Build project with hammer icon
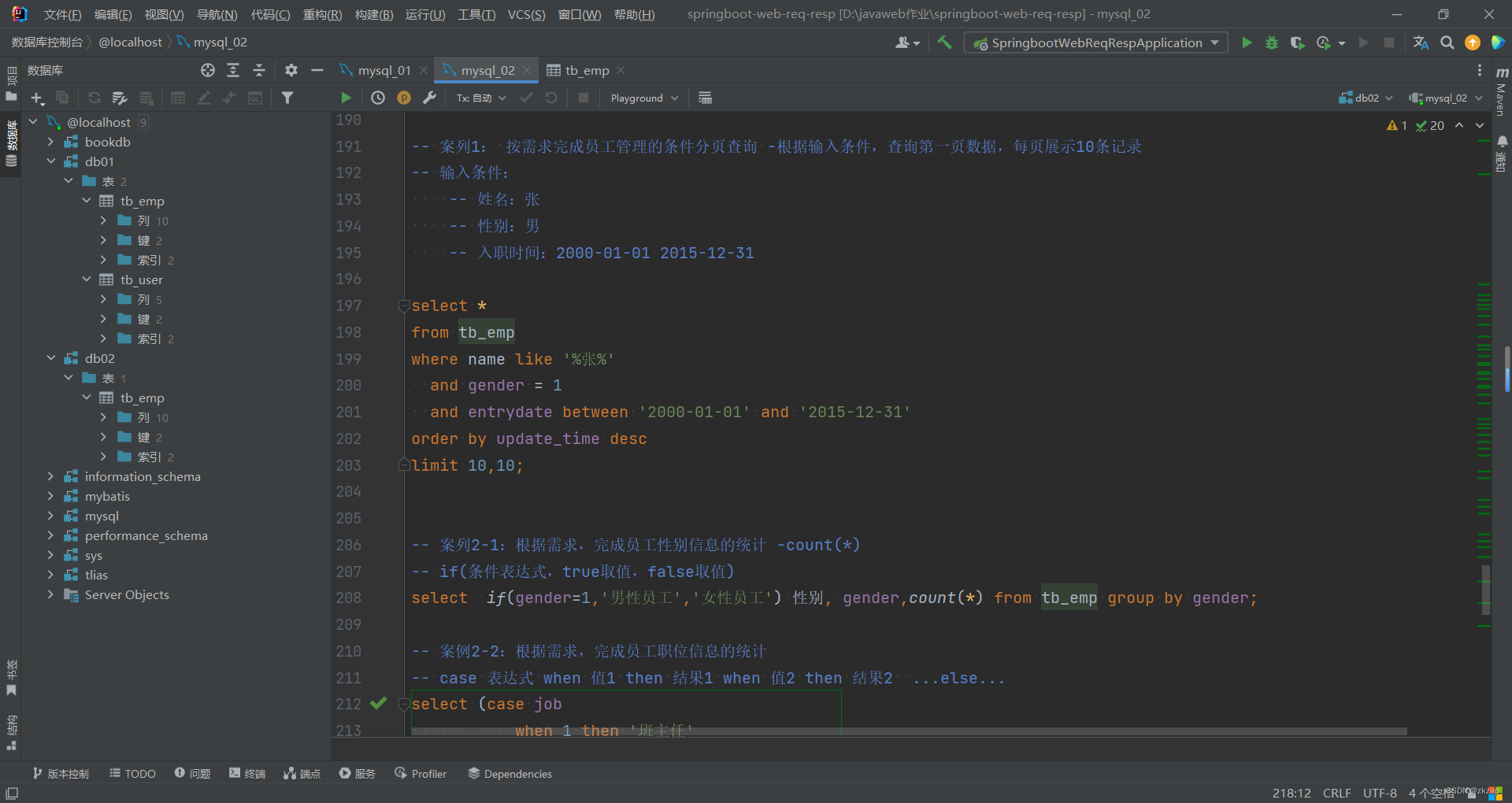The image size is (1512, 803). coord(944,43)
